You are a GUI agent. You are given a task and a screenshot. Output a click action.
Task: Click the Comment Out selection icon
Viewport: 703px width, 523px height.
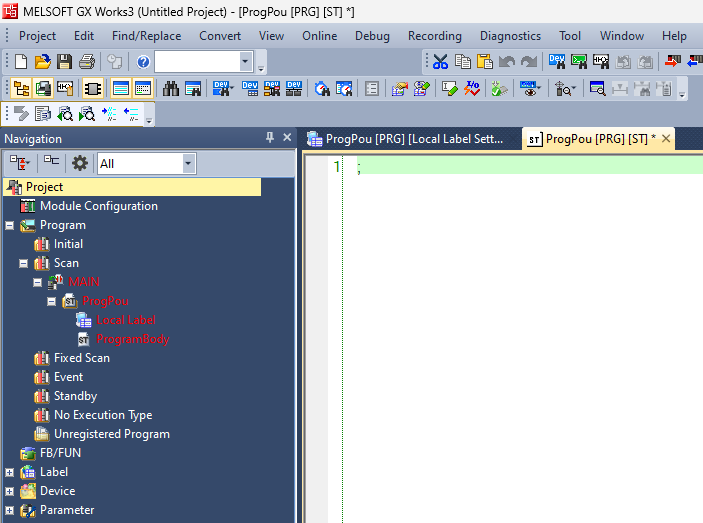click(109, 114)
